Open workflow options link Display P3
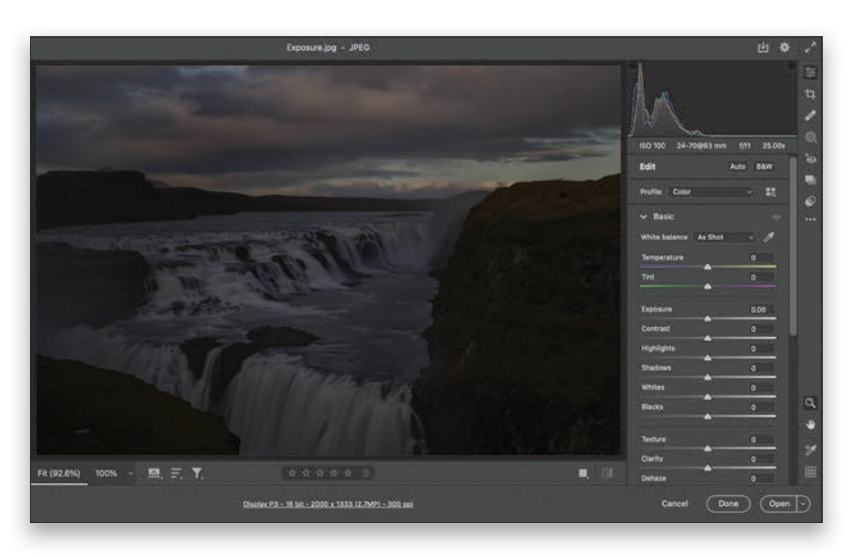This screenshot has height=558, width=852. pos(329,503)
